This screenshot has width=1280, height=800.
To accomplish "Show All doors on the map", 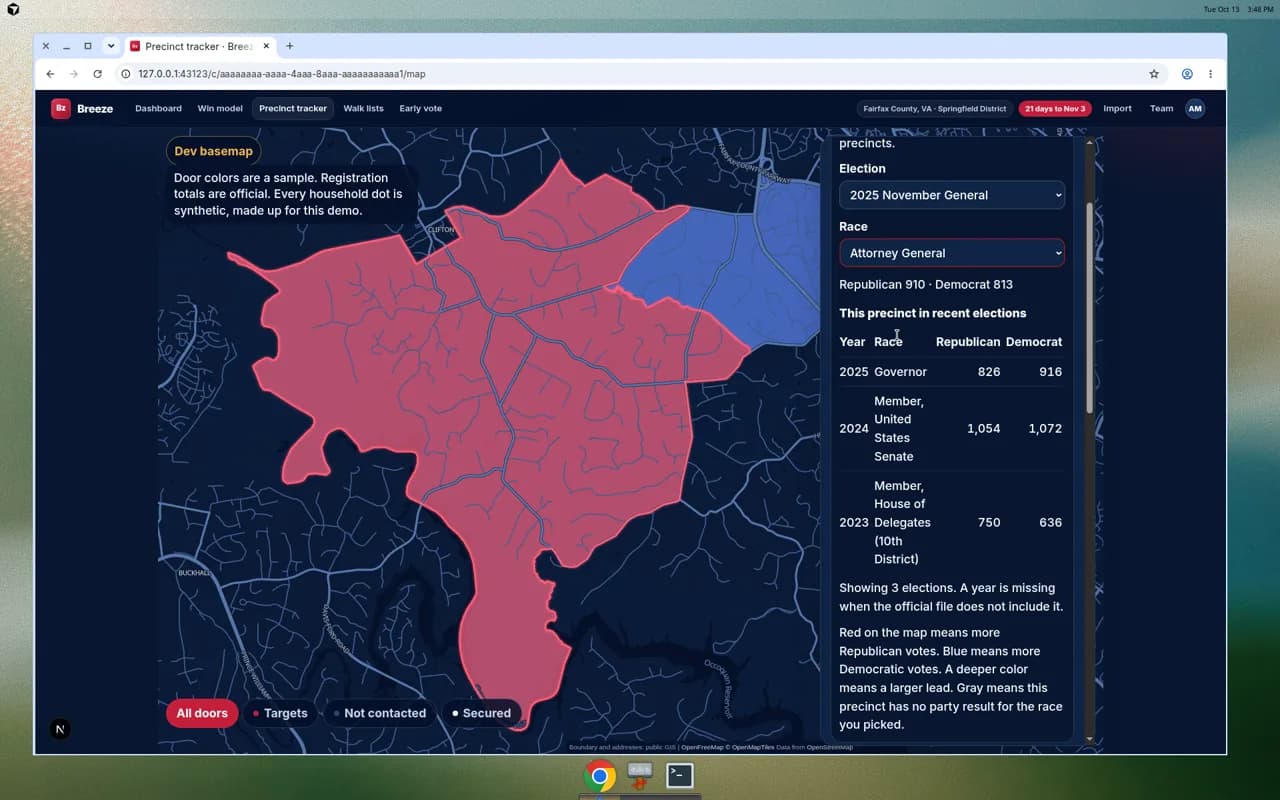I will pos(202,713).
